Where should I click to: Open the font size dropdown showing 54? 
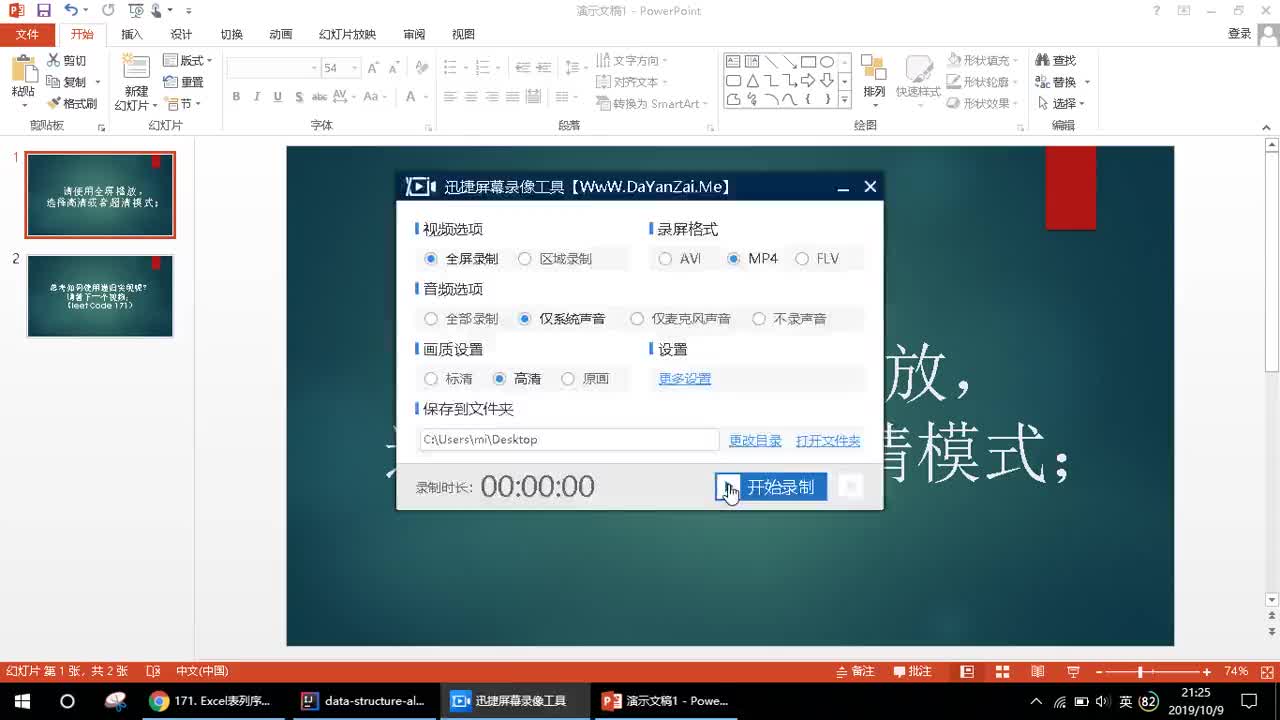(354, 68)
